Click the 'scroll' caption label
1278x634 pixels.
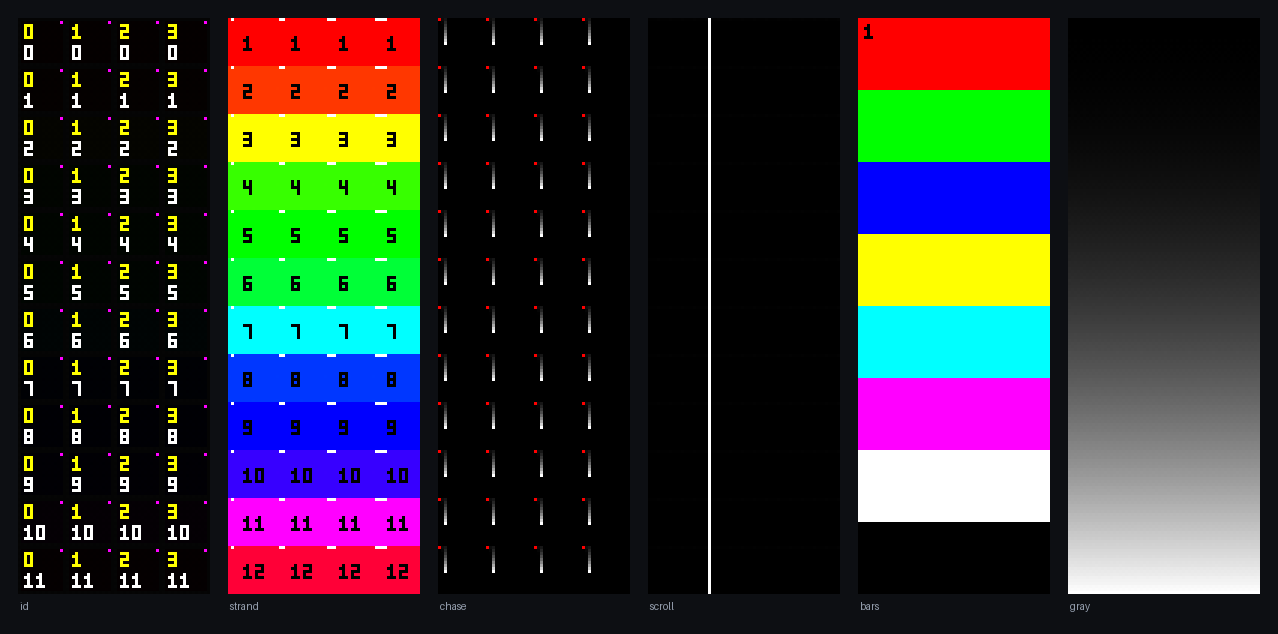pos(662,607)
